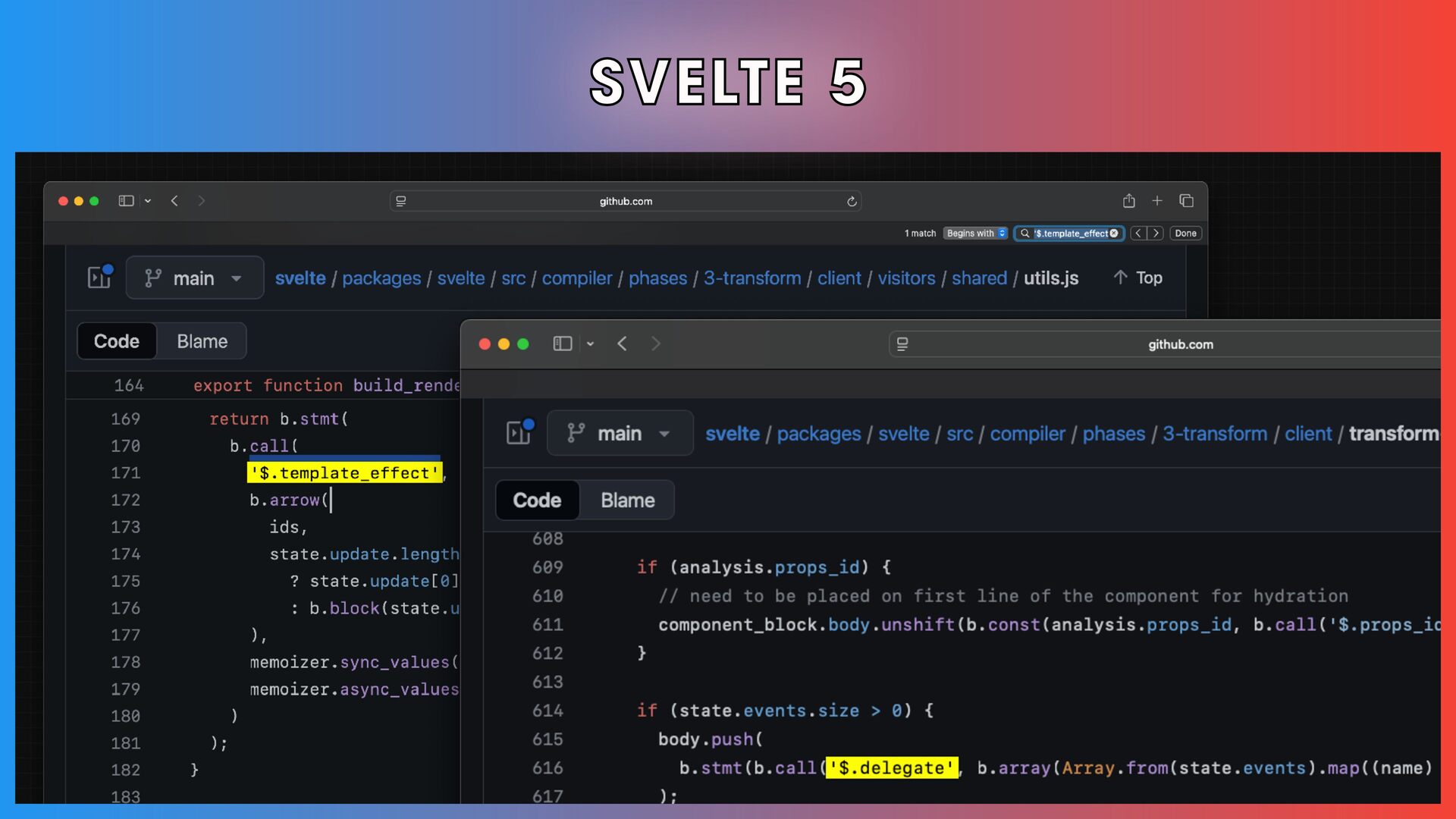Reload page in the back Safari window
The width and height of the screenshot is (1456, 819).
pos(852,201)
